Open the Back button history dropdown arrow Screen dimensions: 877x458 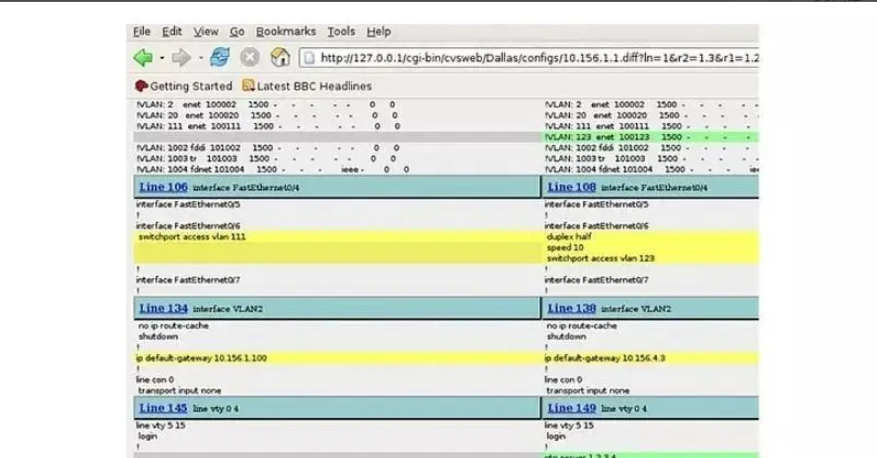162,58
